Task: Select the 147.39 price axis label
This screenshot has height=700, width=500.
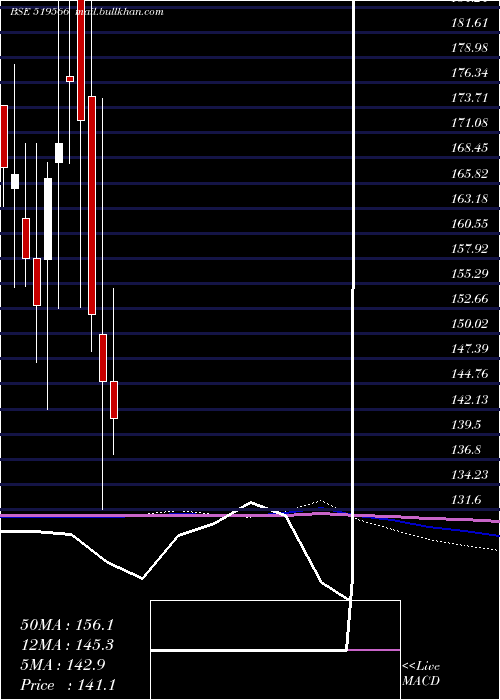Action: (x=470, y=349)
